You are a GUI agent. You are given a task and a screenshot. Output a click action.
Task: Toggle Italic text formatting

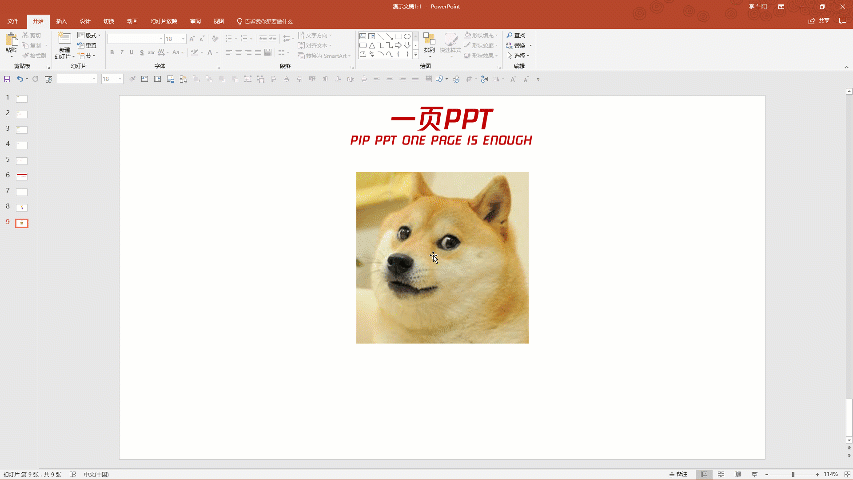pos(122,52)
